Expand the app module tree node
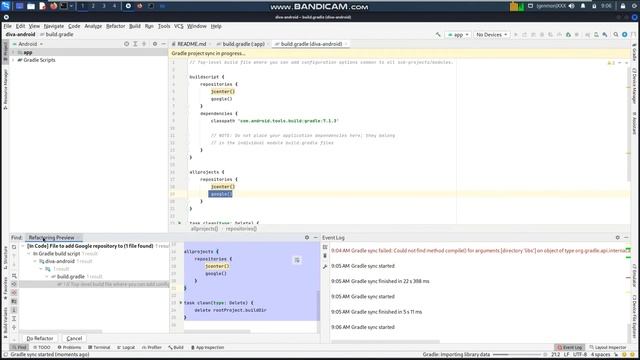640x360 pixels. pos(13,52)
